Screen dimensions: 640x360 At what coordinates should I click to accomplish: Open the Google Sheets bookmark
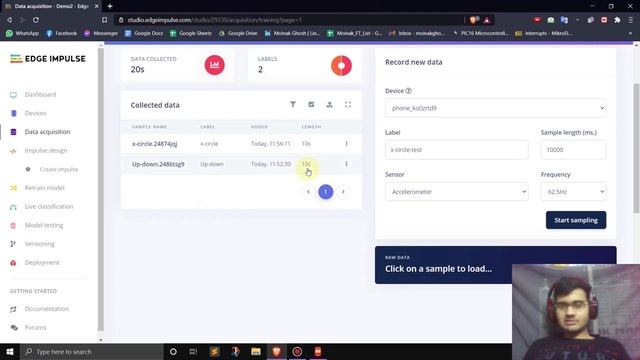[191, 33]
